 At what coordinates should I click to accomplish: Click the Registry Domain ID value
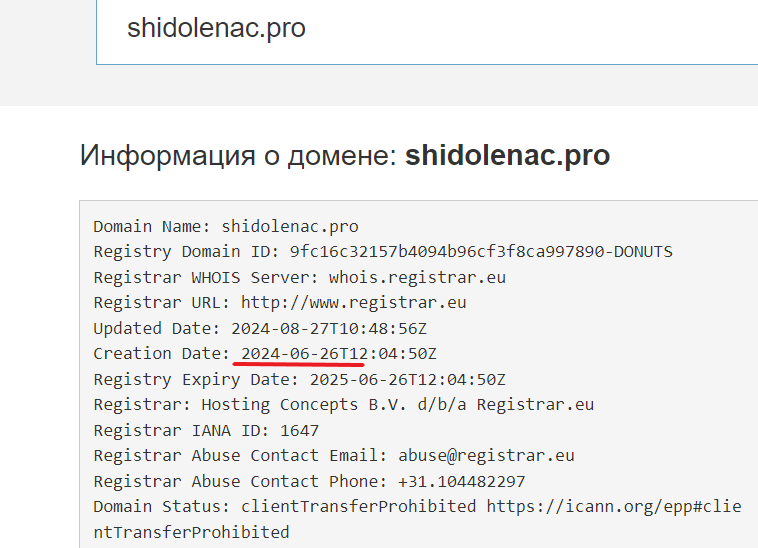pyautogui.click(x=480, y=251)
